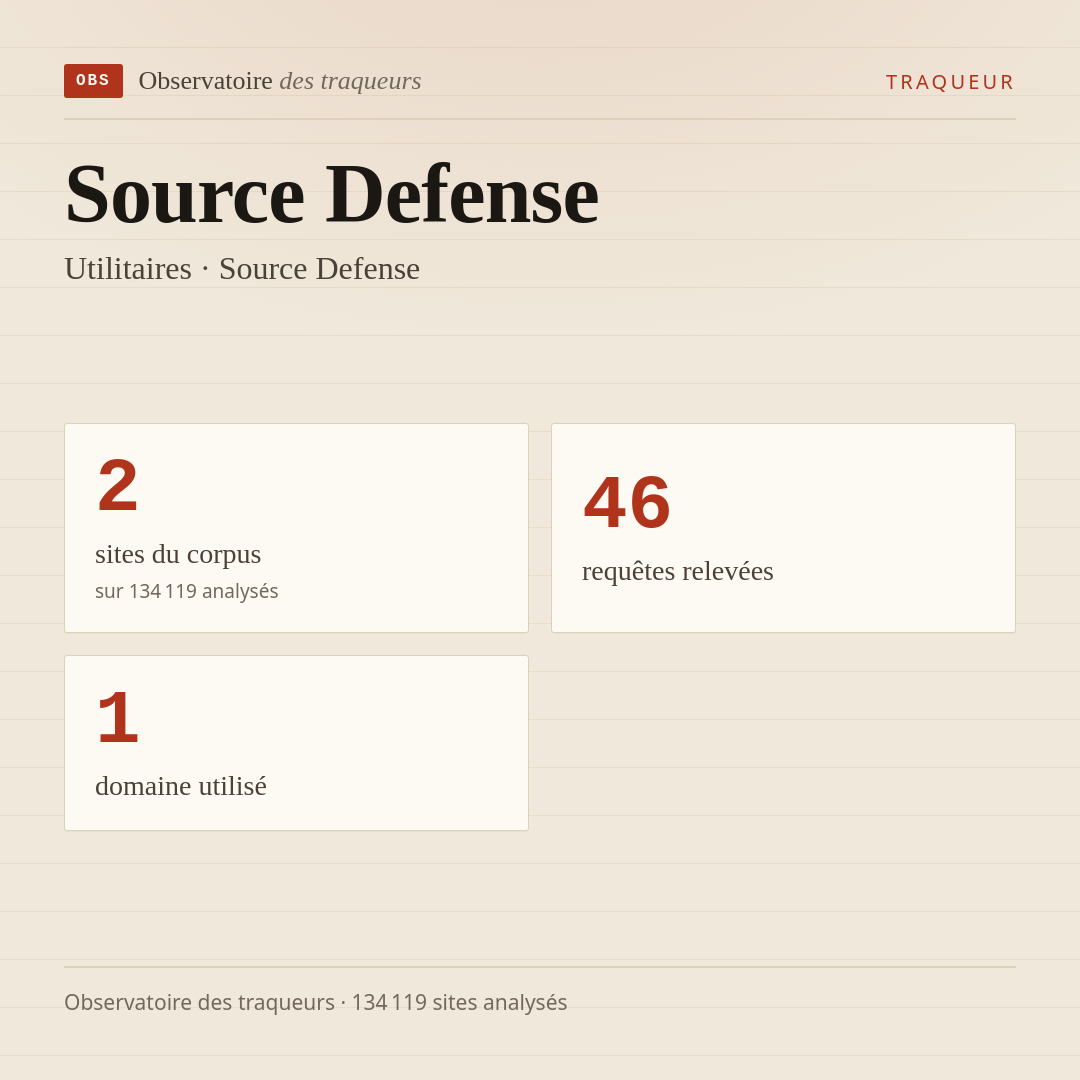Open the Observatoire des traqueurs home link
Screen dimensions: 1080x1080
280,81
